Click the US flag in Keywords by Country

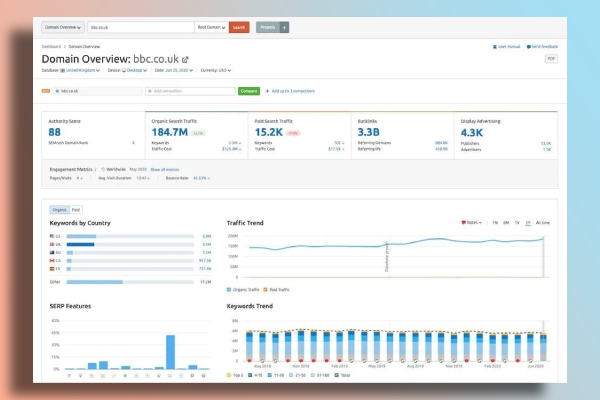point(52,236)
